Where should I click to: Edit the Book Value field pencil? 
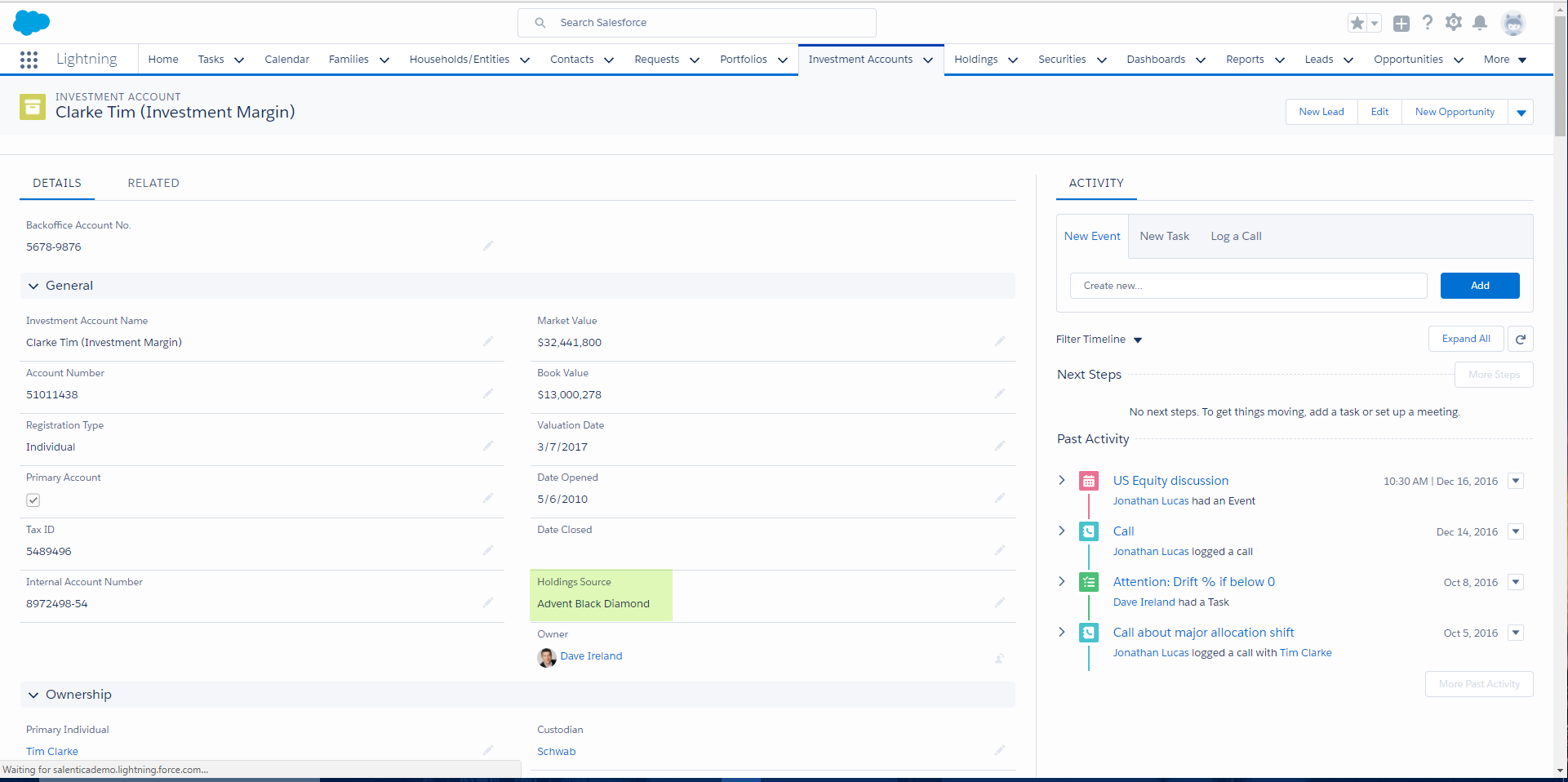(x=1000, y=393)
